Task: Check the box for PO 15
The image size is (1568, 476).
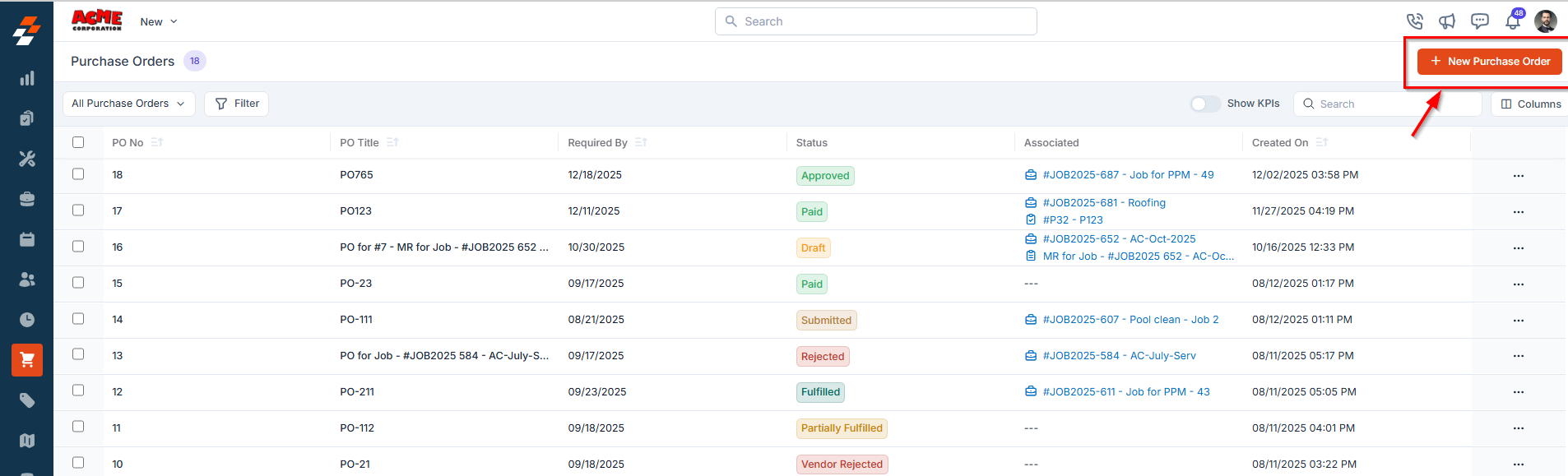Action: [x=78, y=283]
